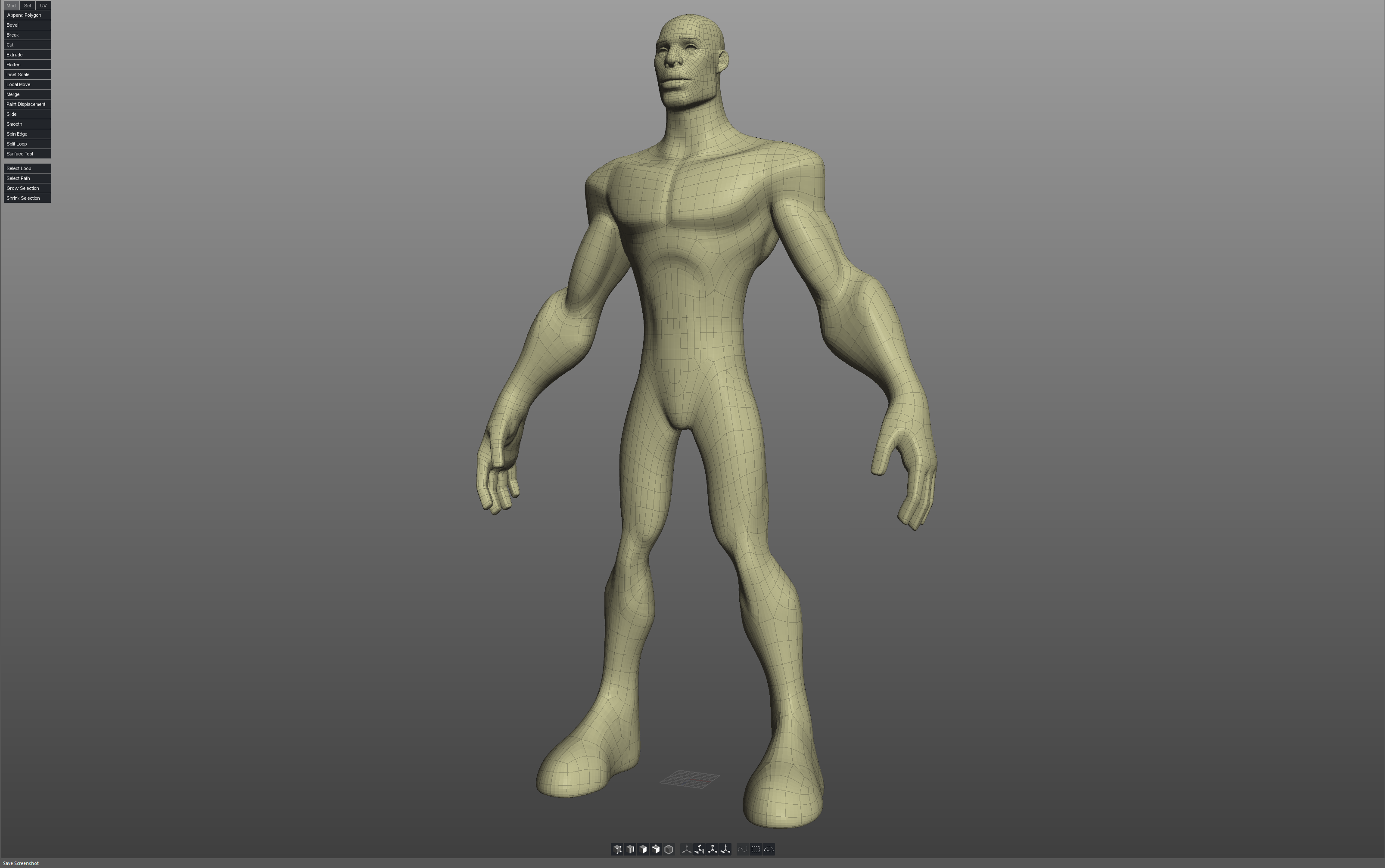Select face component mode icon
The image size is (1385, 868).
[x=643, y=849]
